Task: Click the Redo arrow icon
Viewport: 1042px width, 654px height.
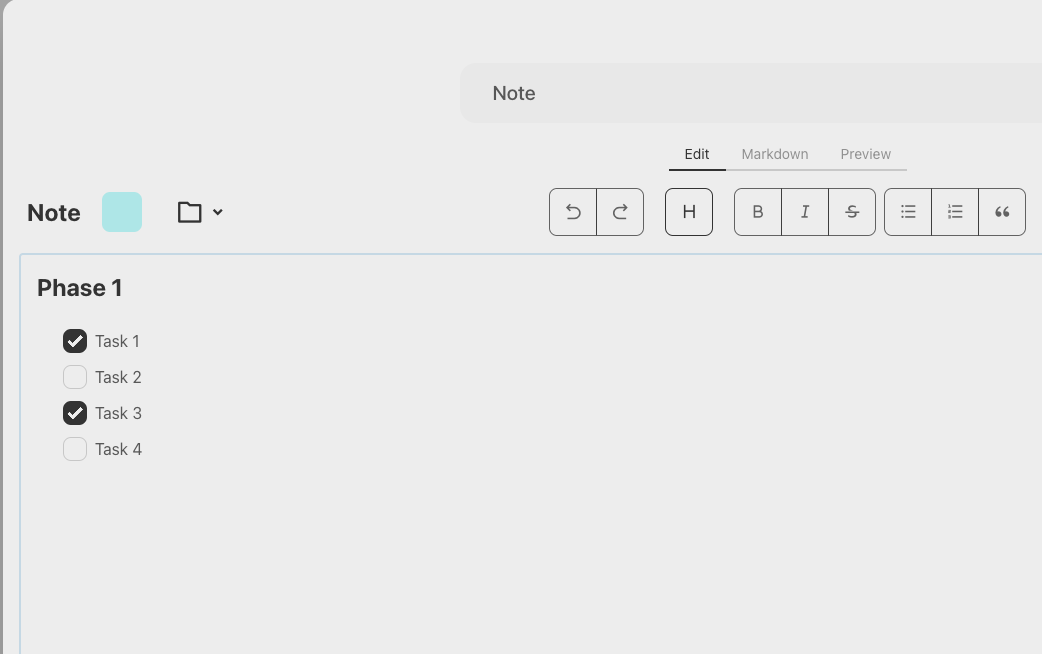Action: click(620, 212)
